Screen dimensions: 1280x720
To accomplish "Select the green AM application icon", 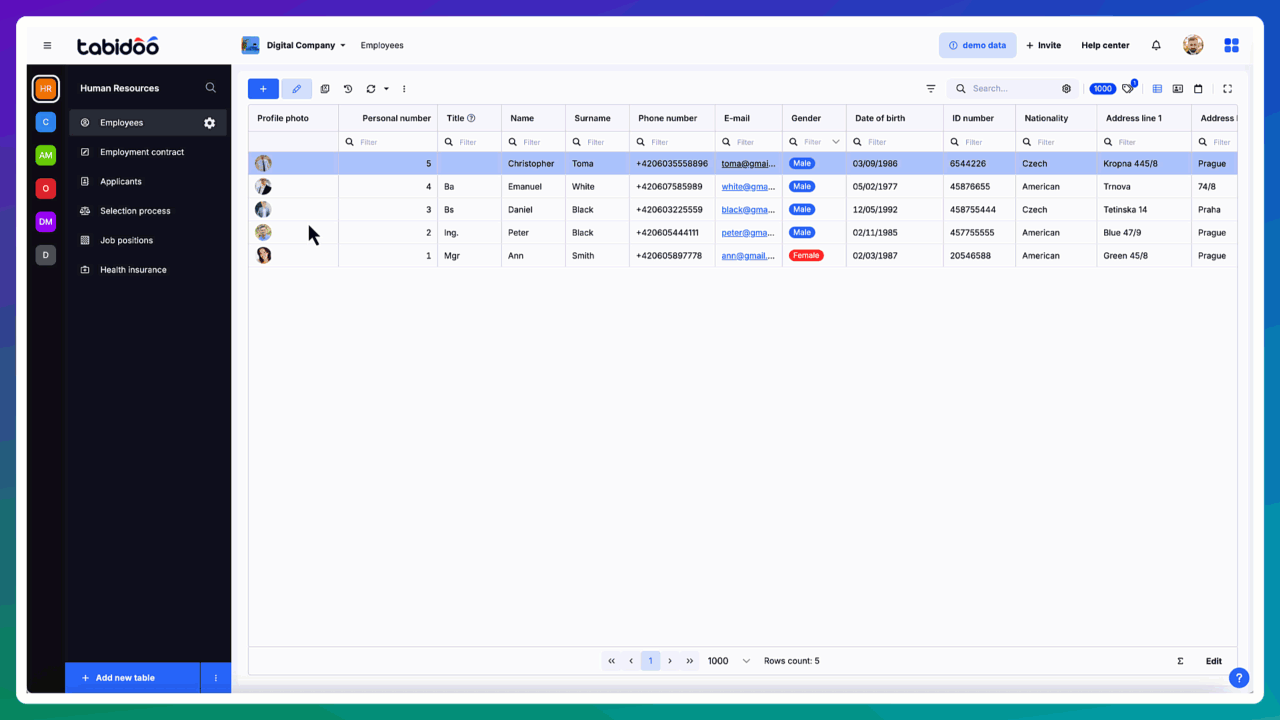I will (x=45, y=155).
